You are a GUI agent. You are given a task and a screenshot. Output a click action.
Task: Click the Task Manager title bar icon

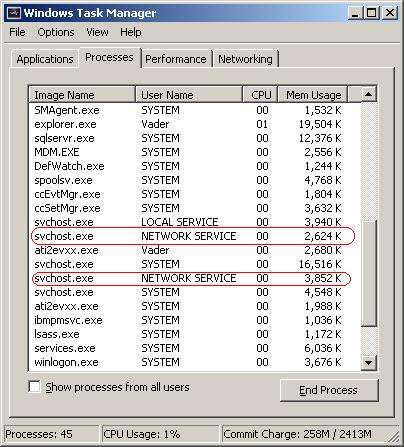13,13
